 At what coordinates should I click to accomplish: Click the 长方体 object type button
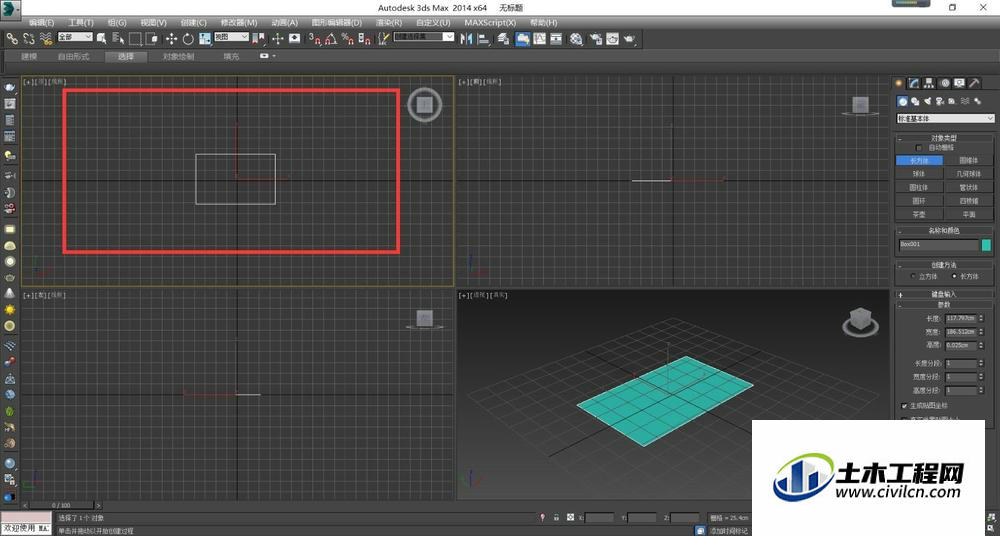click(919, 161)
